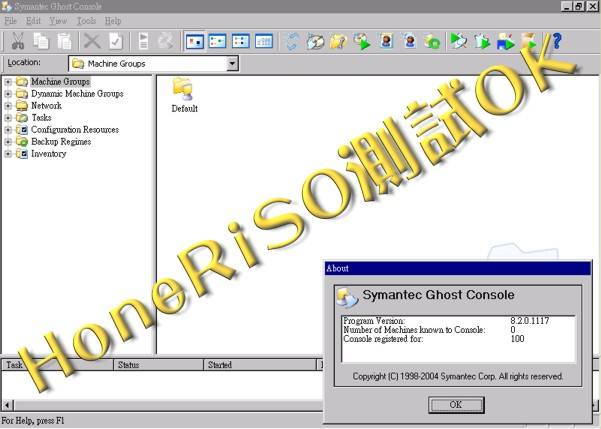
Task: Click the Refresh arrows toolbar icon
Action: click(293, 41)
